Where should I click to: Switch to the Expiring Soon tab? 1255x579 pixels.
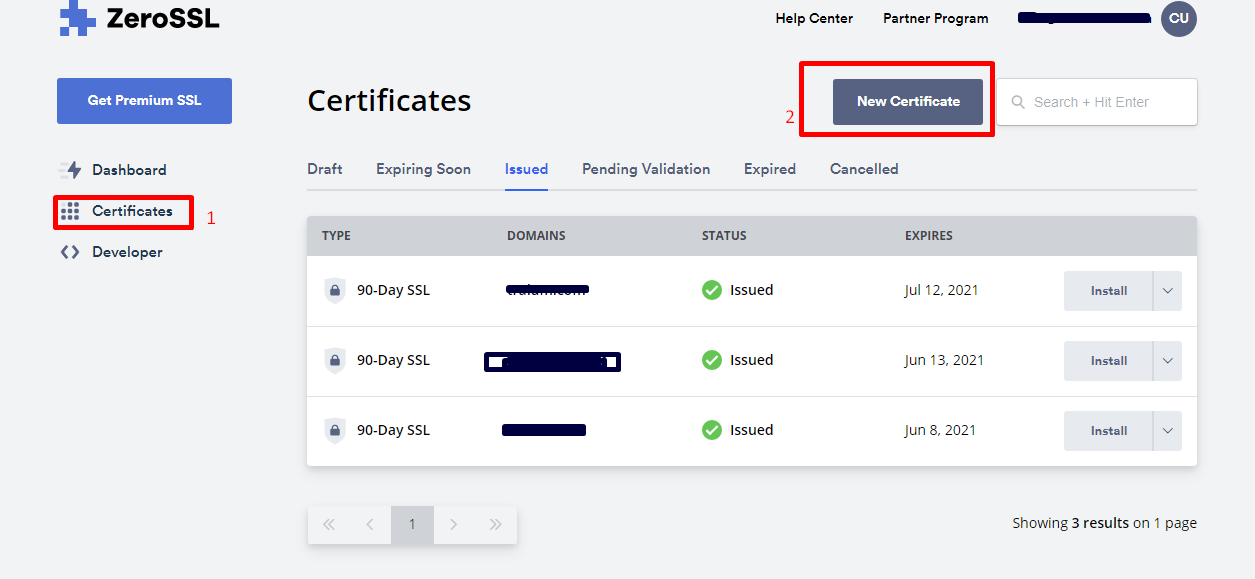point(423,169)
